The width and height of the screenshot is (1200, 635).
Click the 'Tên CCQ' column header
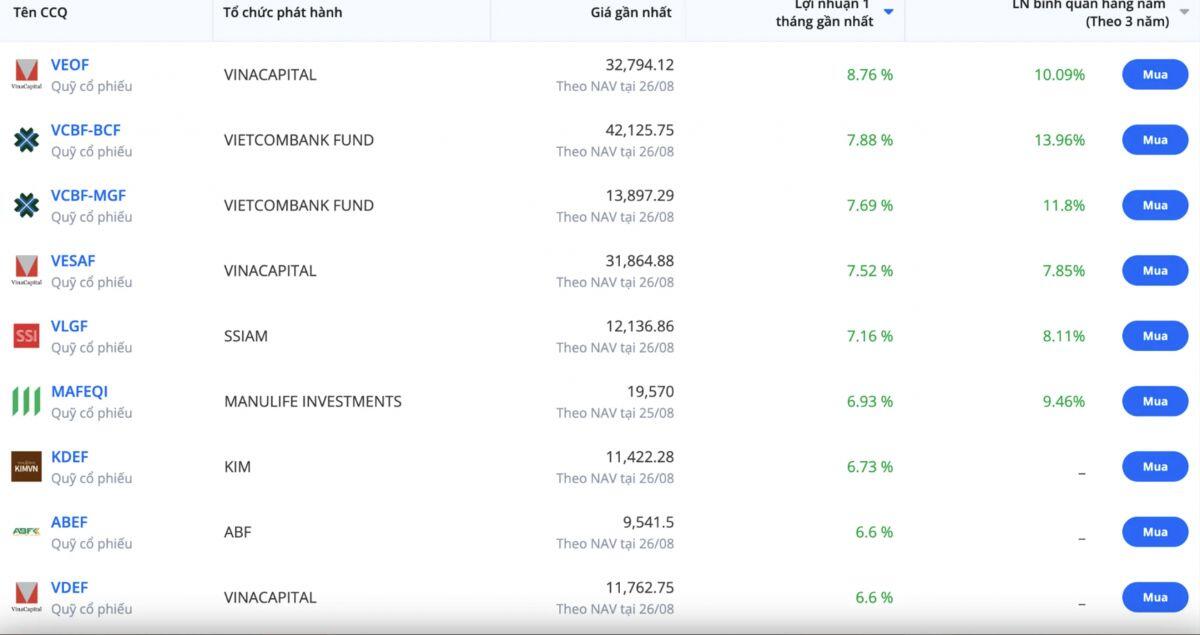[40, 12]
